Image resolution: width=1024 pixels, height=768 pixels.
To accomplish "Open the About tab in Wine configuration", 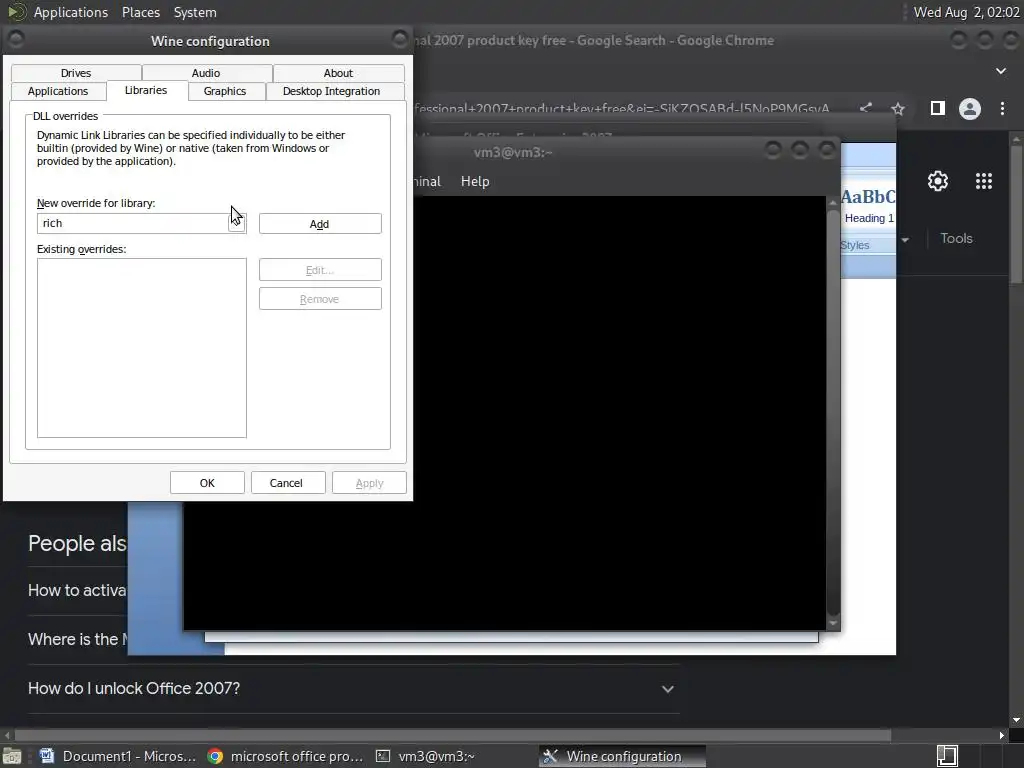I will (338, 73).
